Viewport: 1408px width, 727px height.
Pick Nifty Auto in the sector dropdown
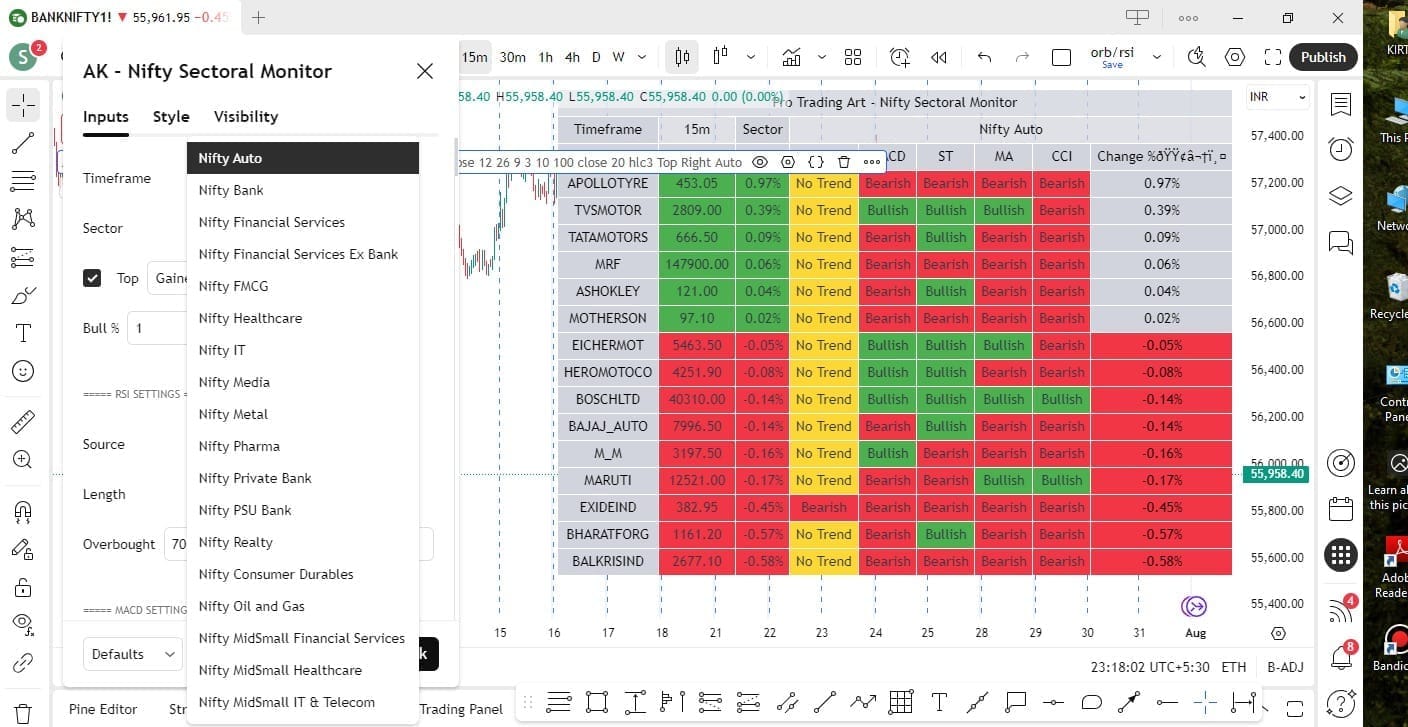click(x=303, y=158)
